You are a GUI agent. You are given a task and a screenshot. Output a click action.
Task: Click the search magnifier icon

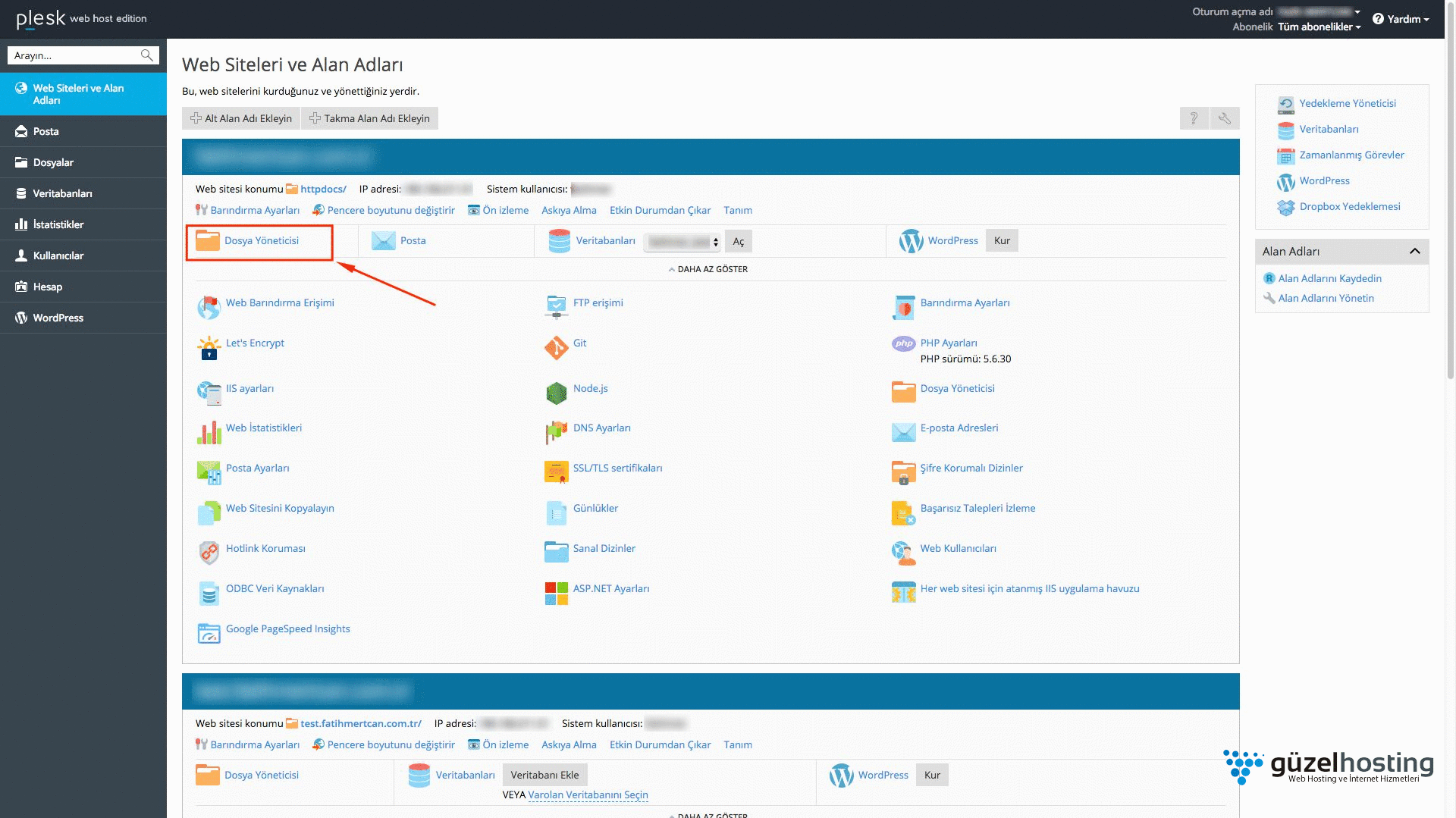pyautogui.click(x=147, y=55)
